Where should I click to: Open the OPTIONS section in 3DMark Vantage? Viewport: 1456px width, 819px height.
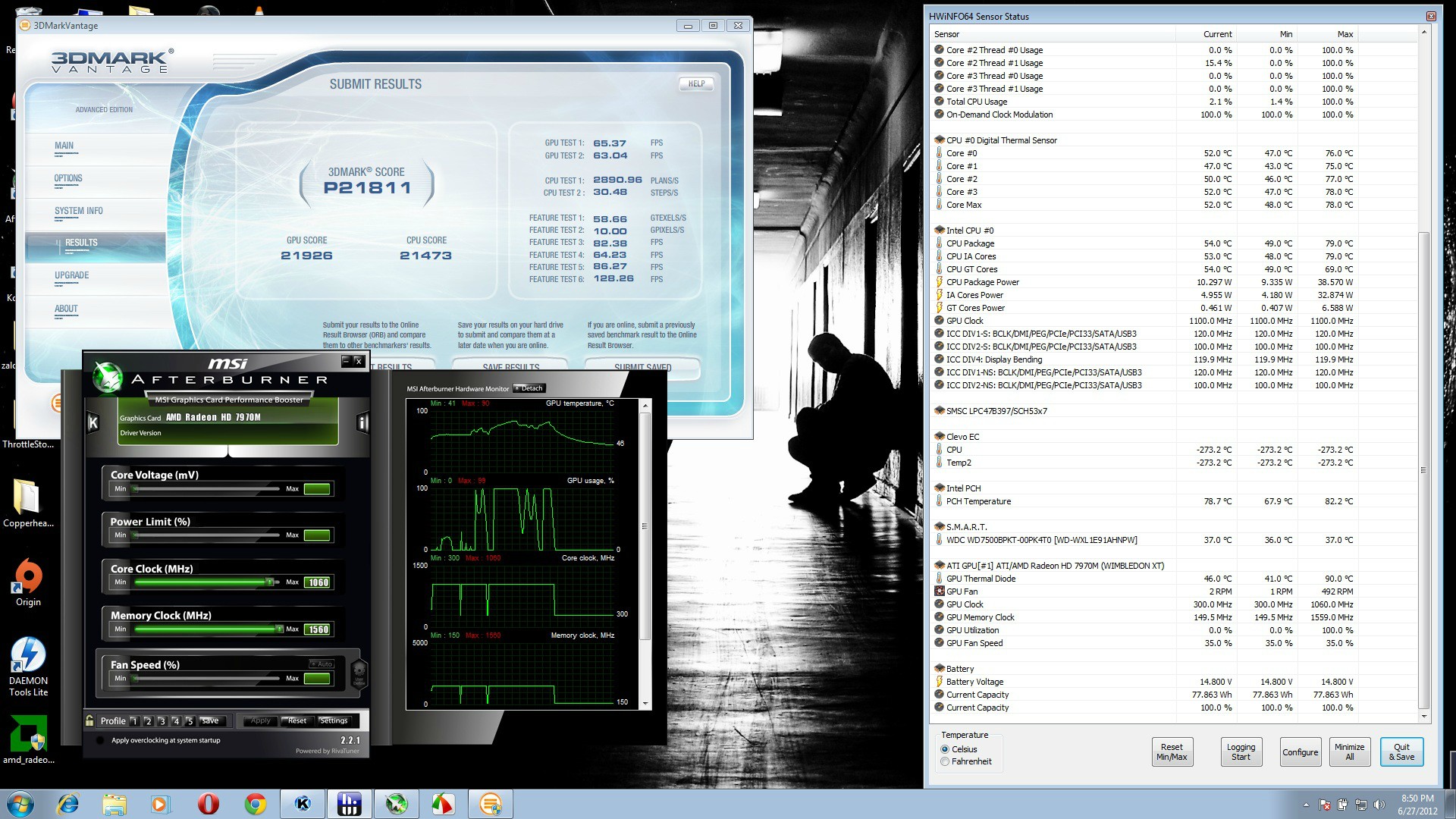point(68,179)
